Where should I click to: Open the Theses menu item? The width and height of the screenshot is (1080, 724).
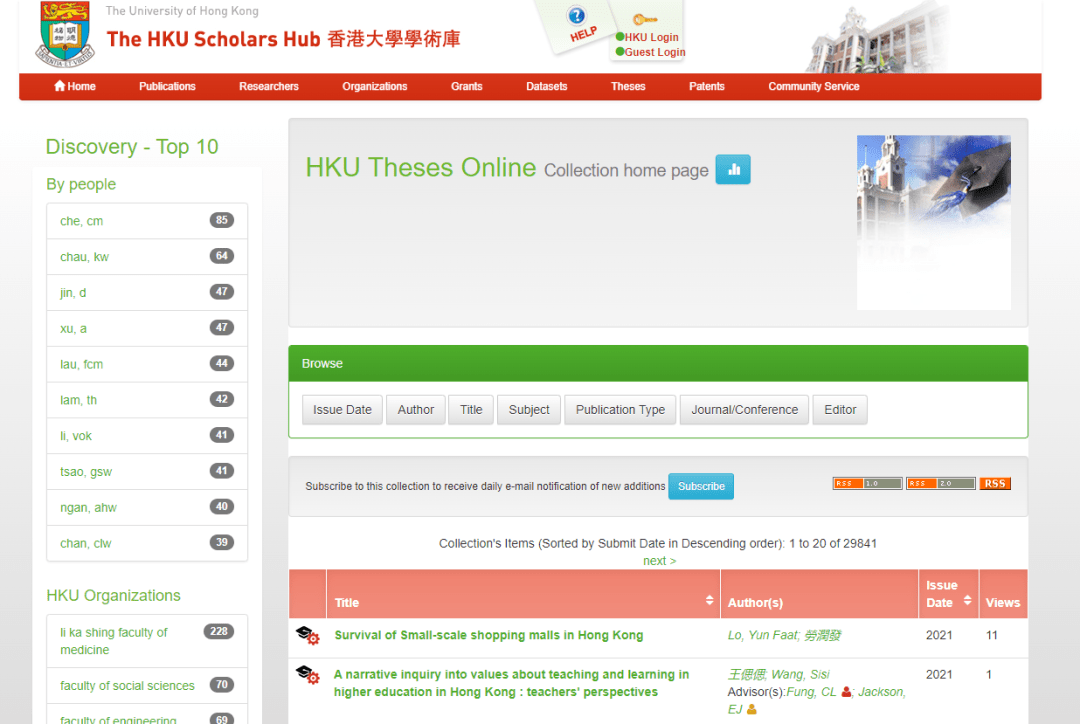point(628,86)
